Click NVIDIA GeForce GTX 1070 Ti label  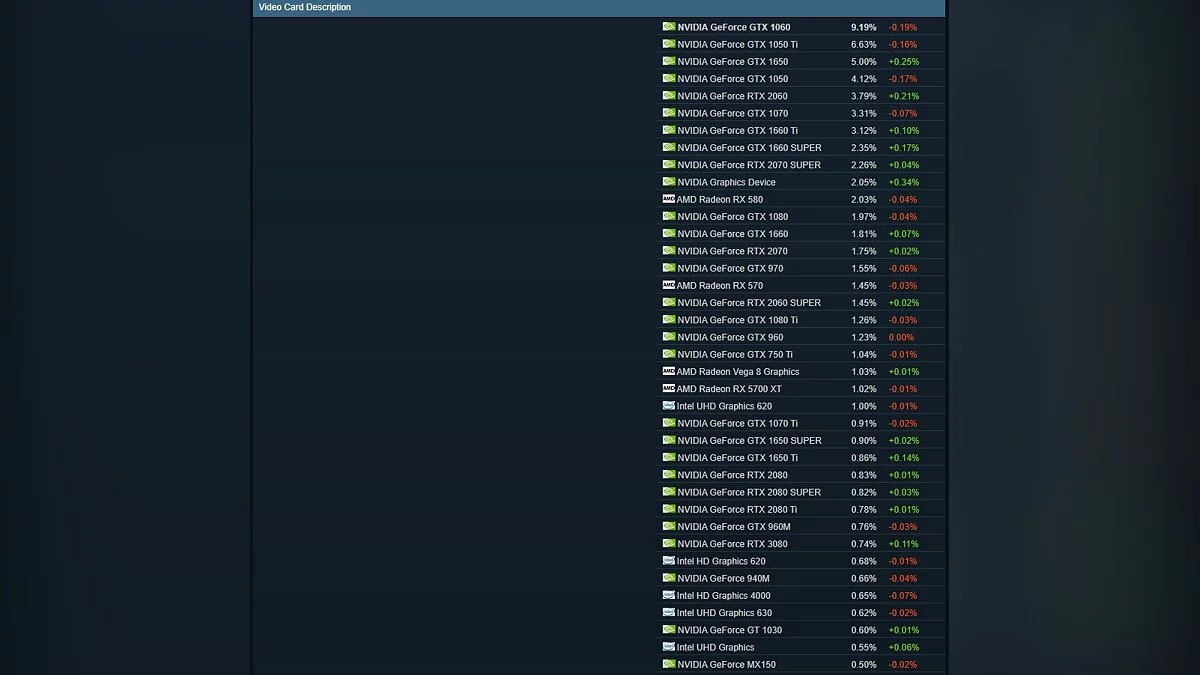[738, 423]
